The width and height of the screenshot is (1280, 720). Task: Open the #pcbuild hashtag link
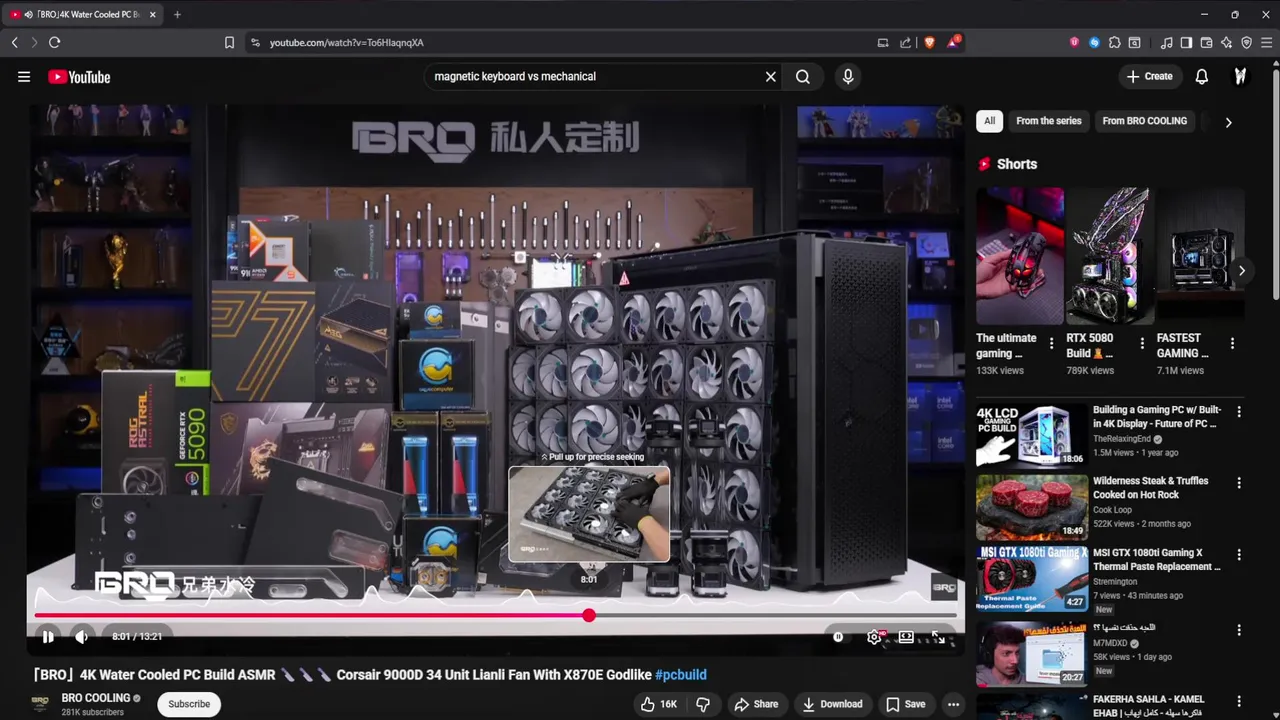click(x=681, y=675)
